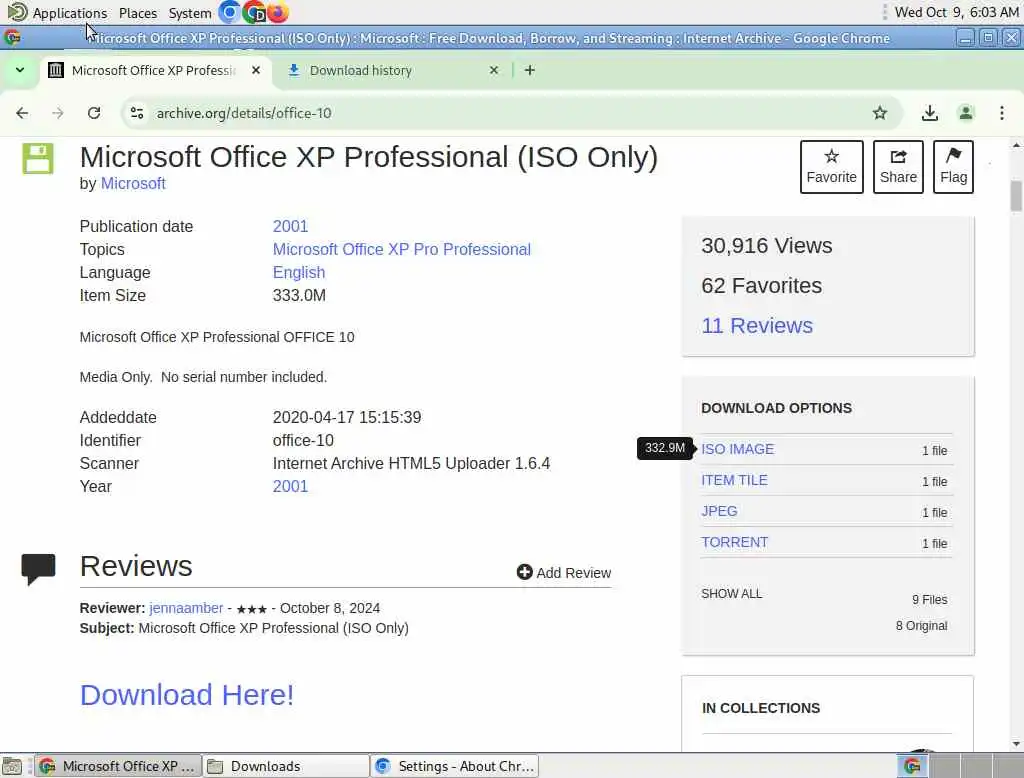The width and height of the screenshot is (1024, 778).
Task: Click the 9 Files link
Action: pos(929,600)
